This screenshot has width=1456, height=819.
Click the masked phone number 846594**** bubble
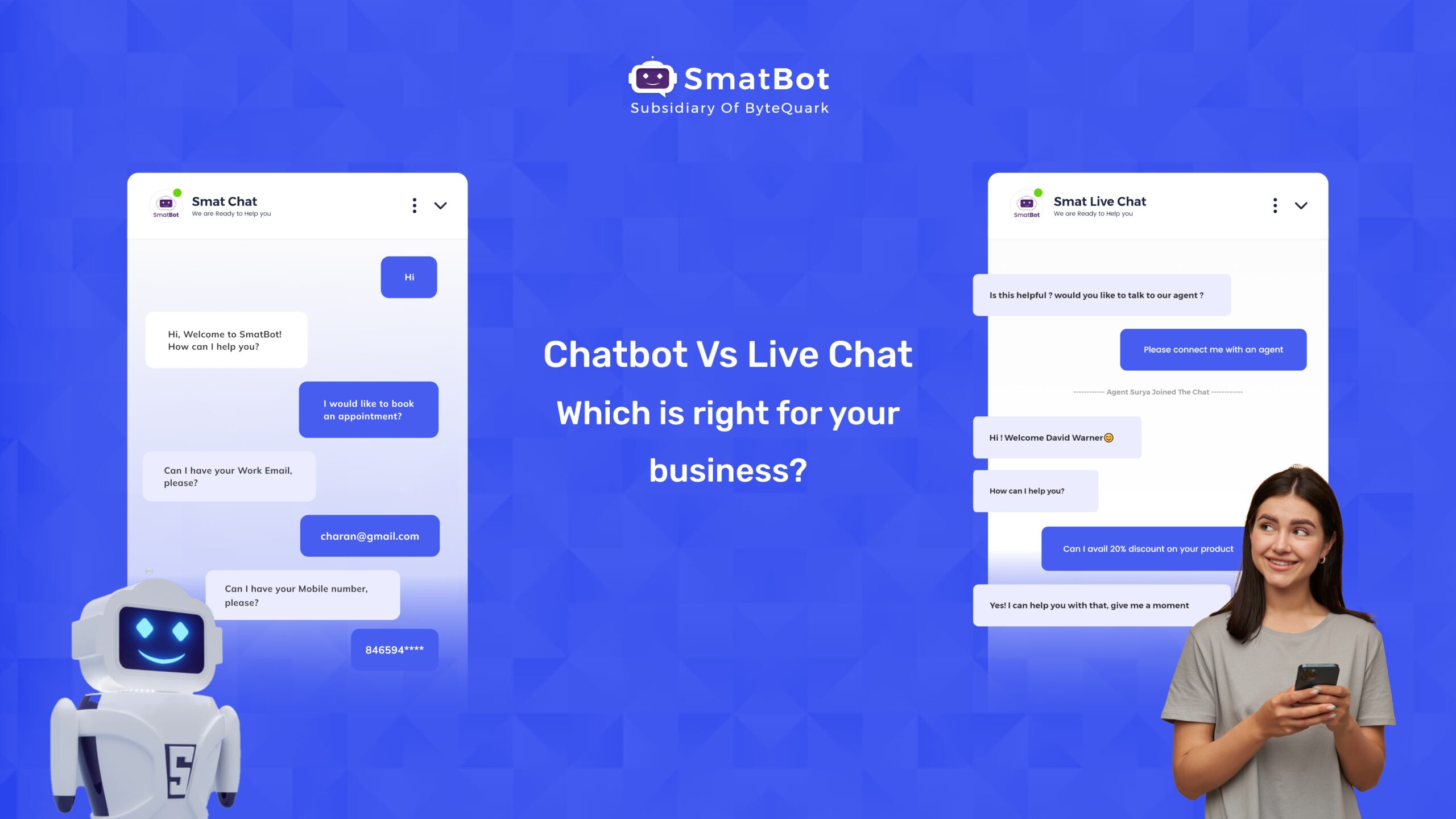[395, 649]
